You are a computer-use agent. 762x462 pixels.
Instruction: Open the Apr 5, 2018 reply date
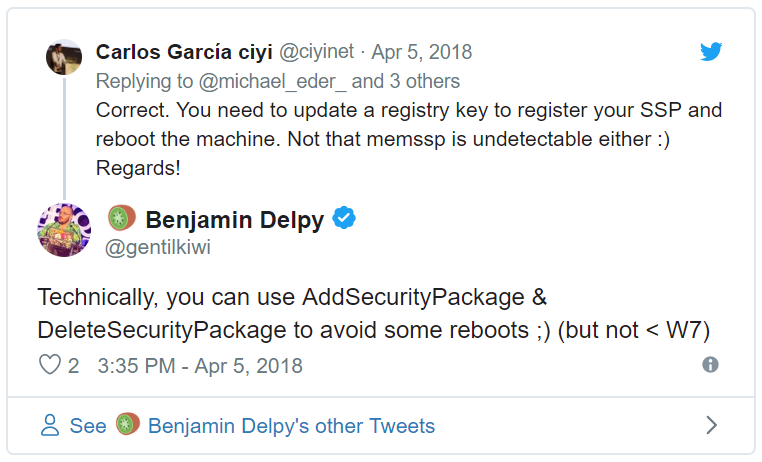[421, 52]
